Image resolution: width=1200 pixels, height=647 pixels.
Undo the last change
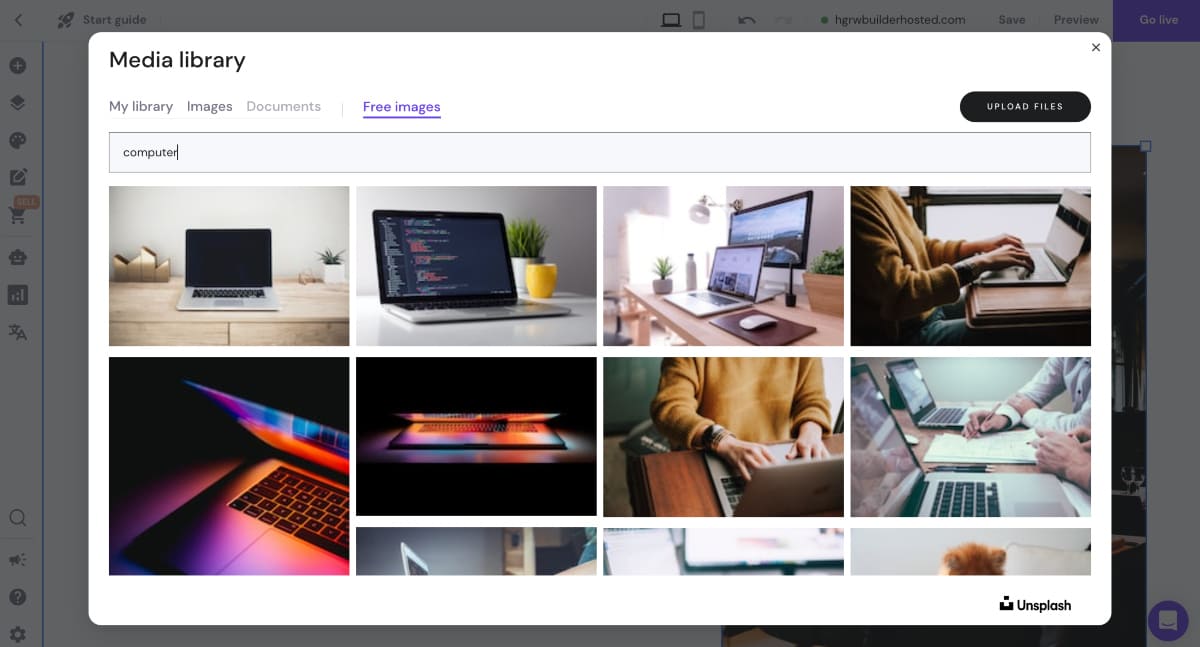[747, 20]
